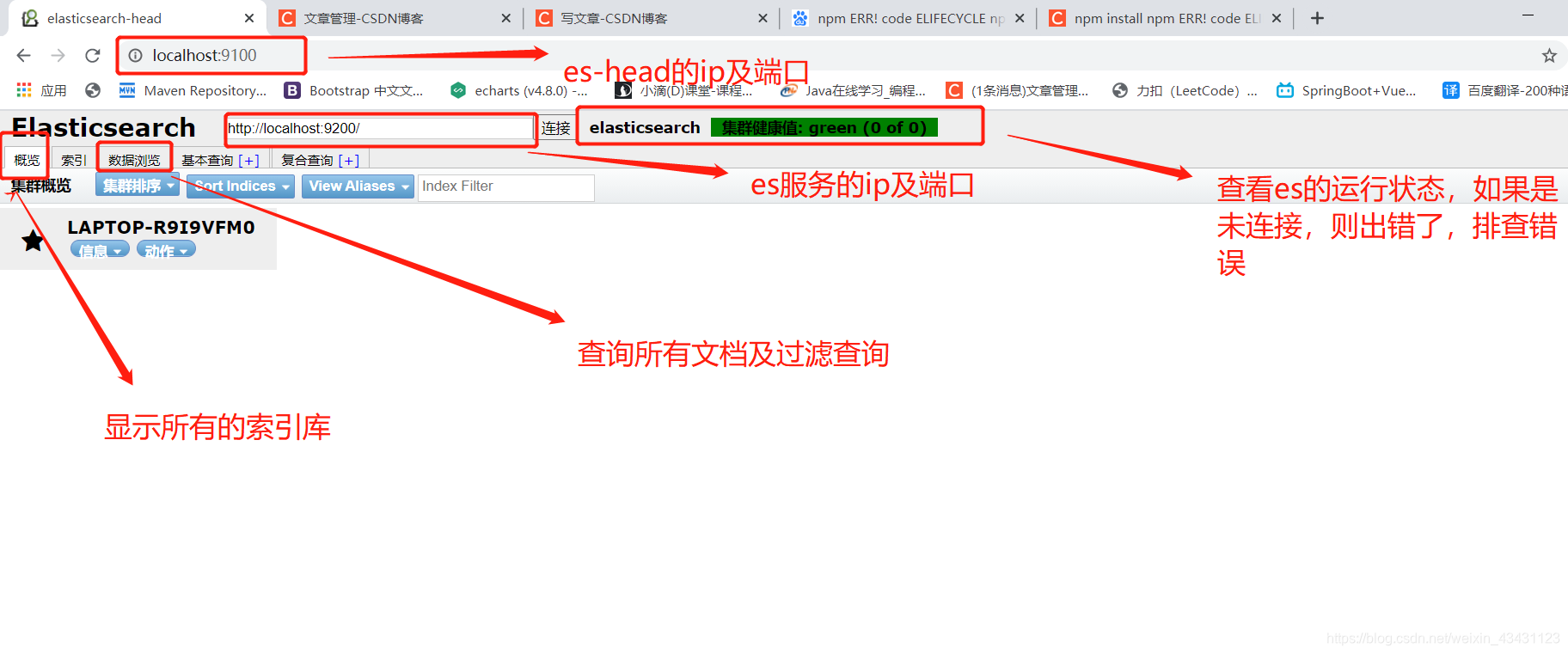Add a new 基本查询 tab with [+]
The image size is (1568, 654).
coord(248,161)
